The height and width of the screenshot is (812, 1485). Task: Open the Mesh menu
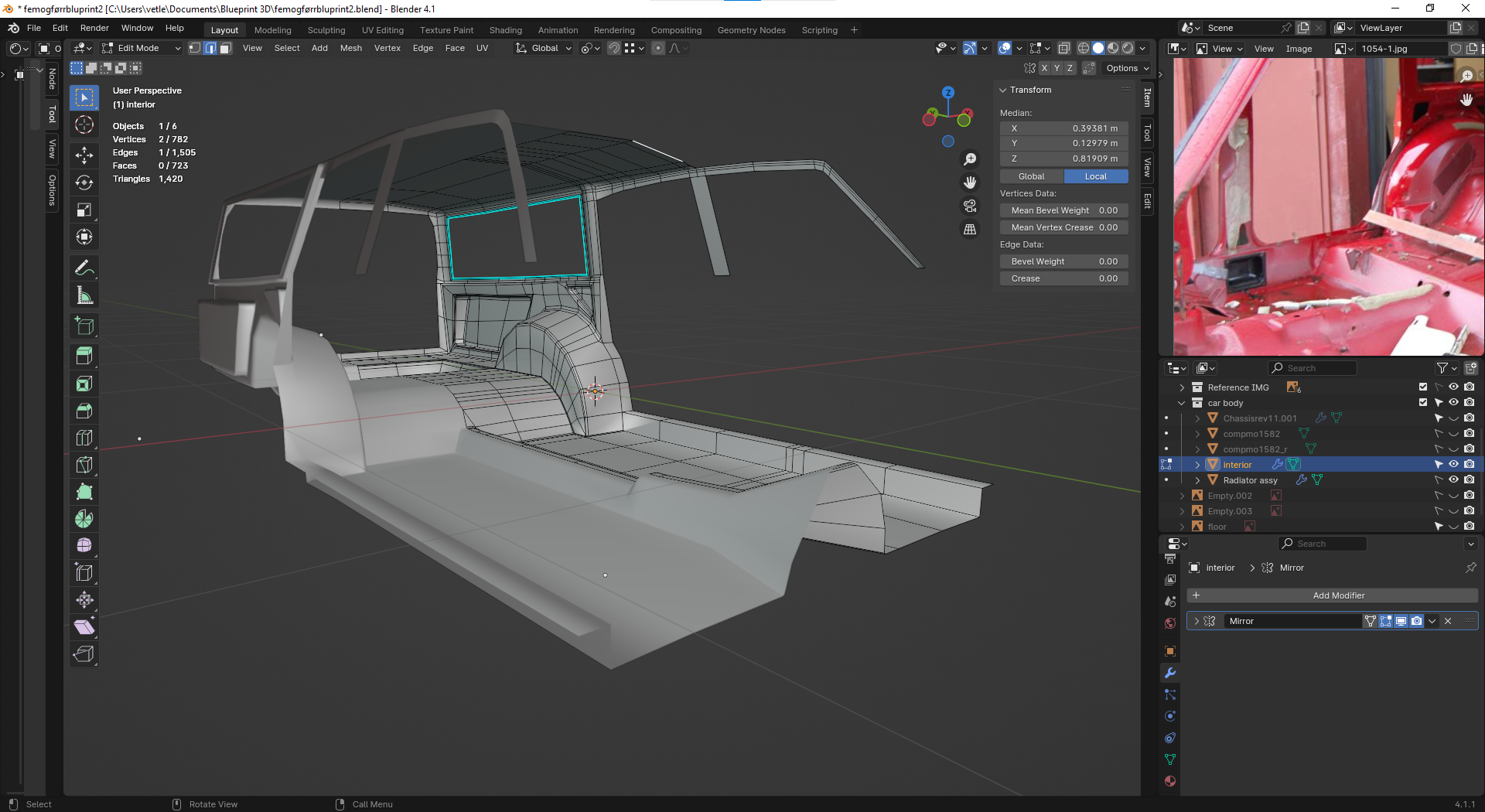click(350, 48)
